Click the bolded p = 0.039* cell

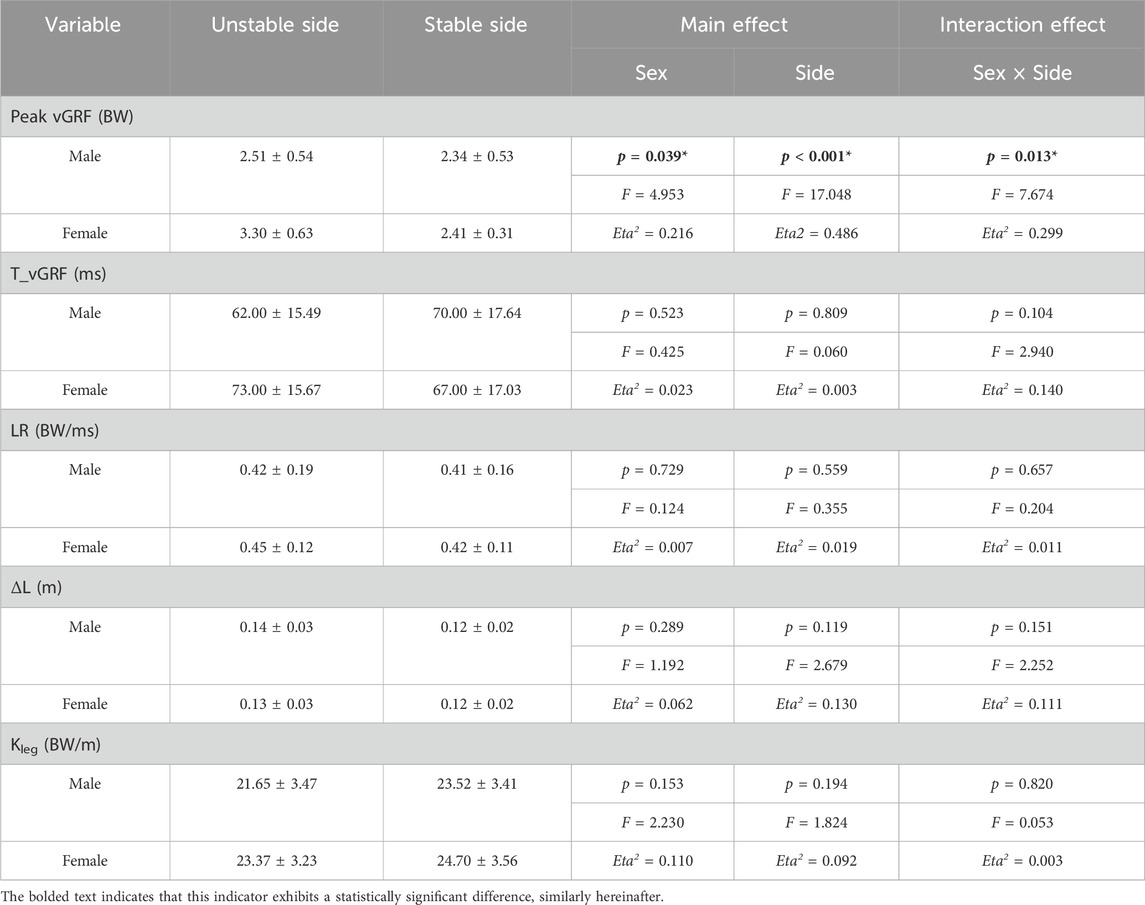[x=652, y=156]
